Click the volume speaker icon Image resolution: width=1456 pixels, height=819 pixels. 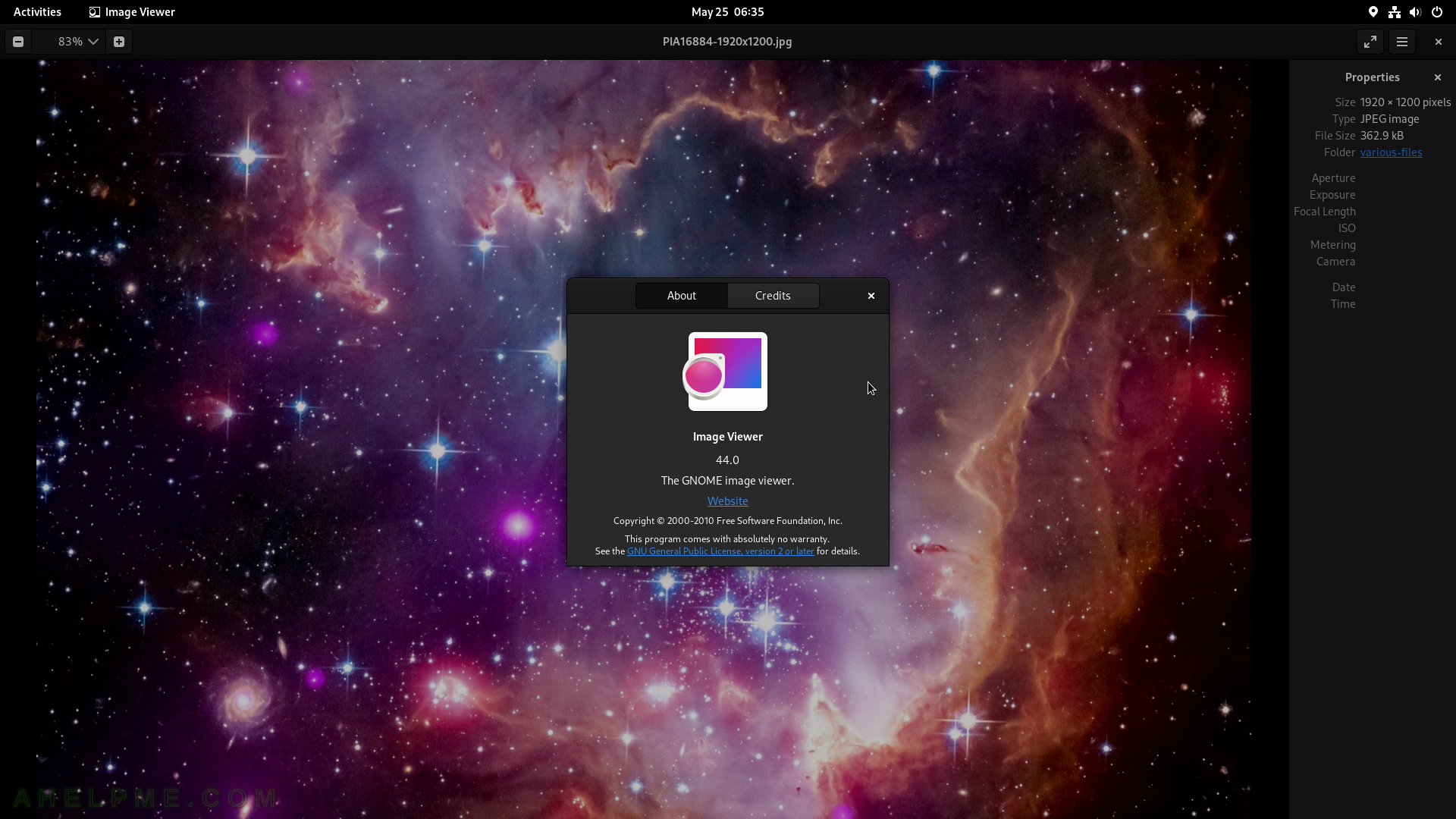(x=1415, y=12)
